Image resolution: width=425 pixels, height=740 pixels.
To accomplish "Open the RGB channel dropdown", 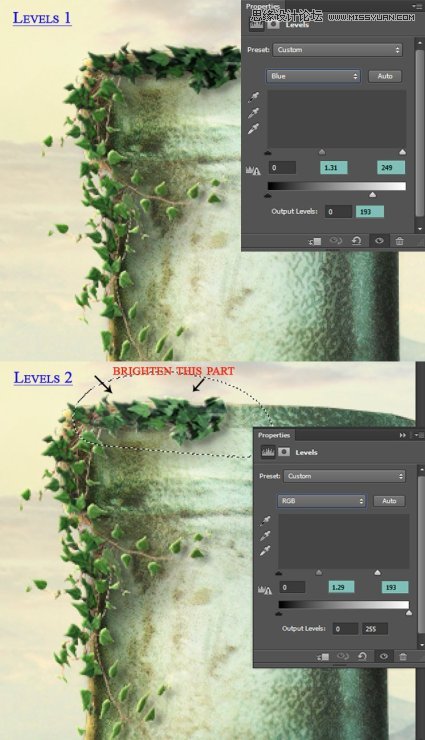I will (322, 501).
